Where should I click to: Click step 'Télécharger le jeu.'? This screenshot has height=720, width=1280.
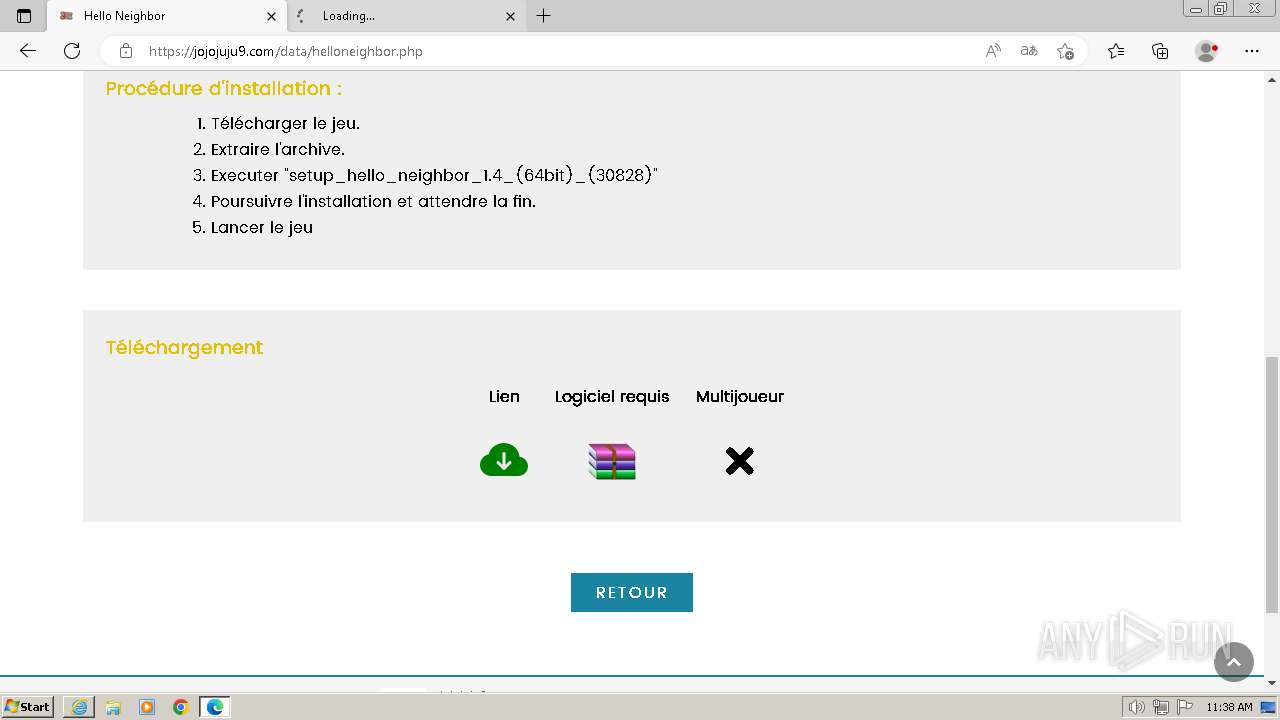pos(285,124)
